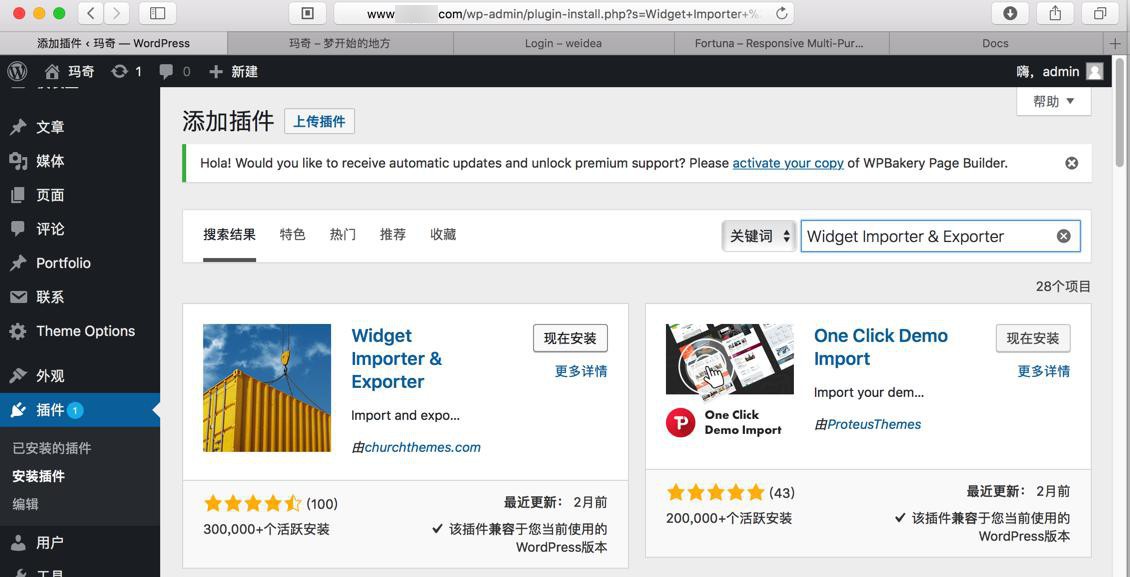Visit churchthemes.com author link

422,447
